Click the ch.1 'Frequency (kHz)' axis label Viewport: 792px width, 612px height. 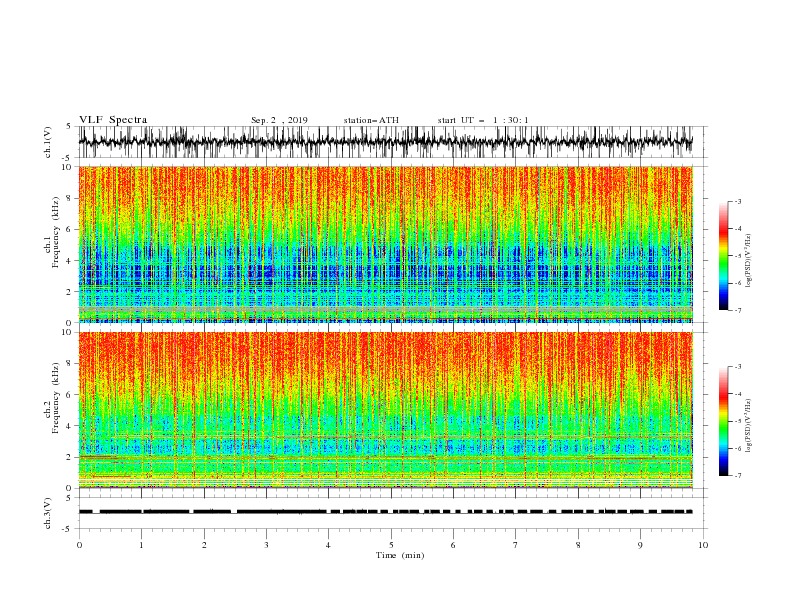point(56,233)
